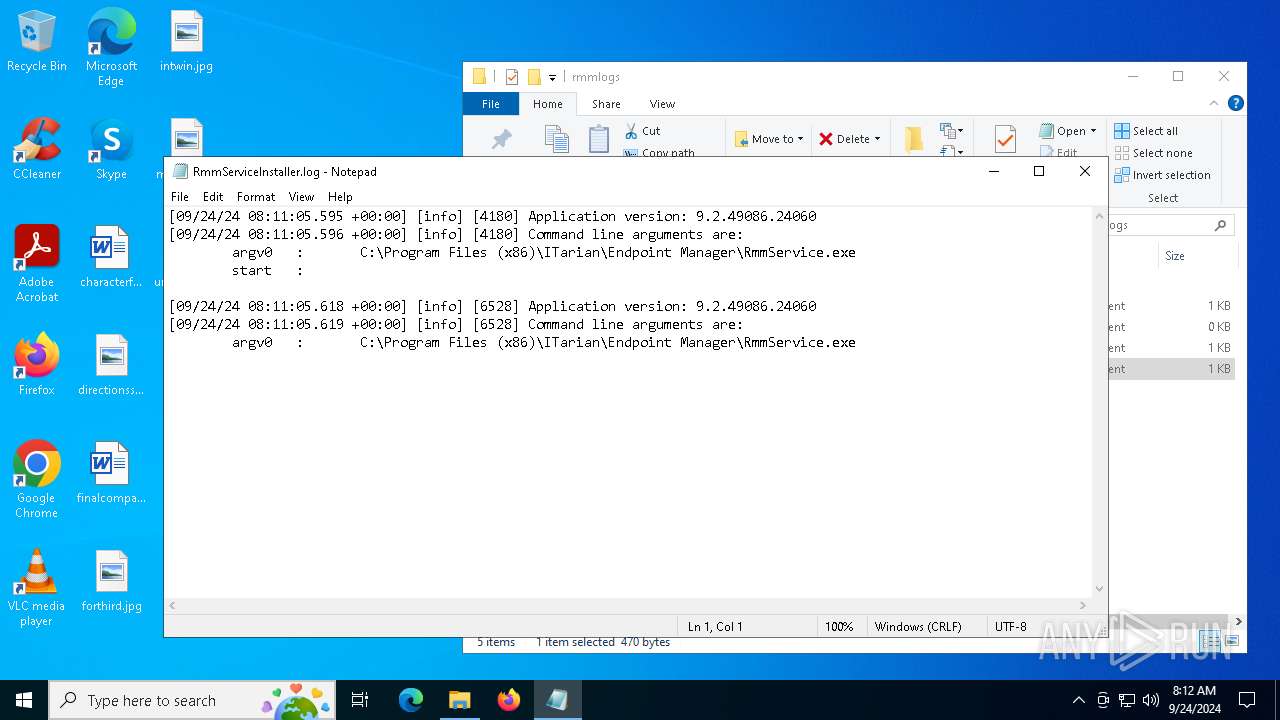Open Skype desktop shortcut

pyautogui.click(x=111, y=150)
